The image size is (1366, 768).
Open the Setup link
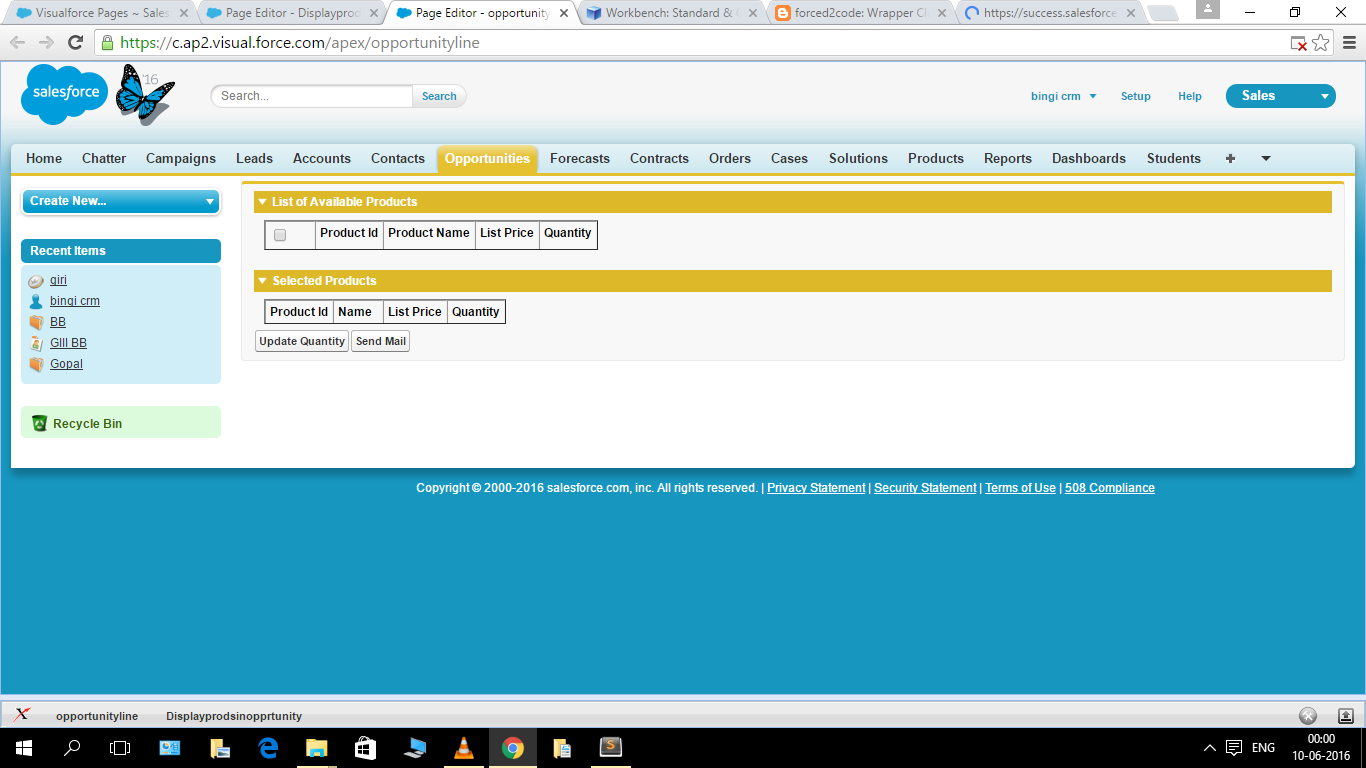tap(1136, 96)
